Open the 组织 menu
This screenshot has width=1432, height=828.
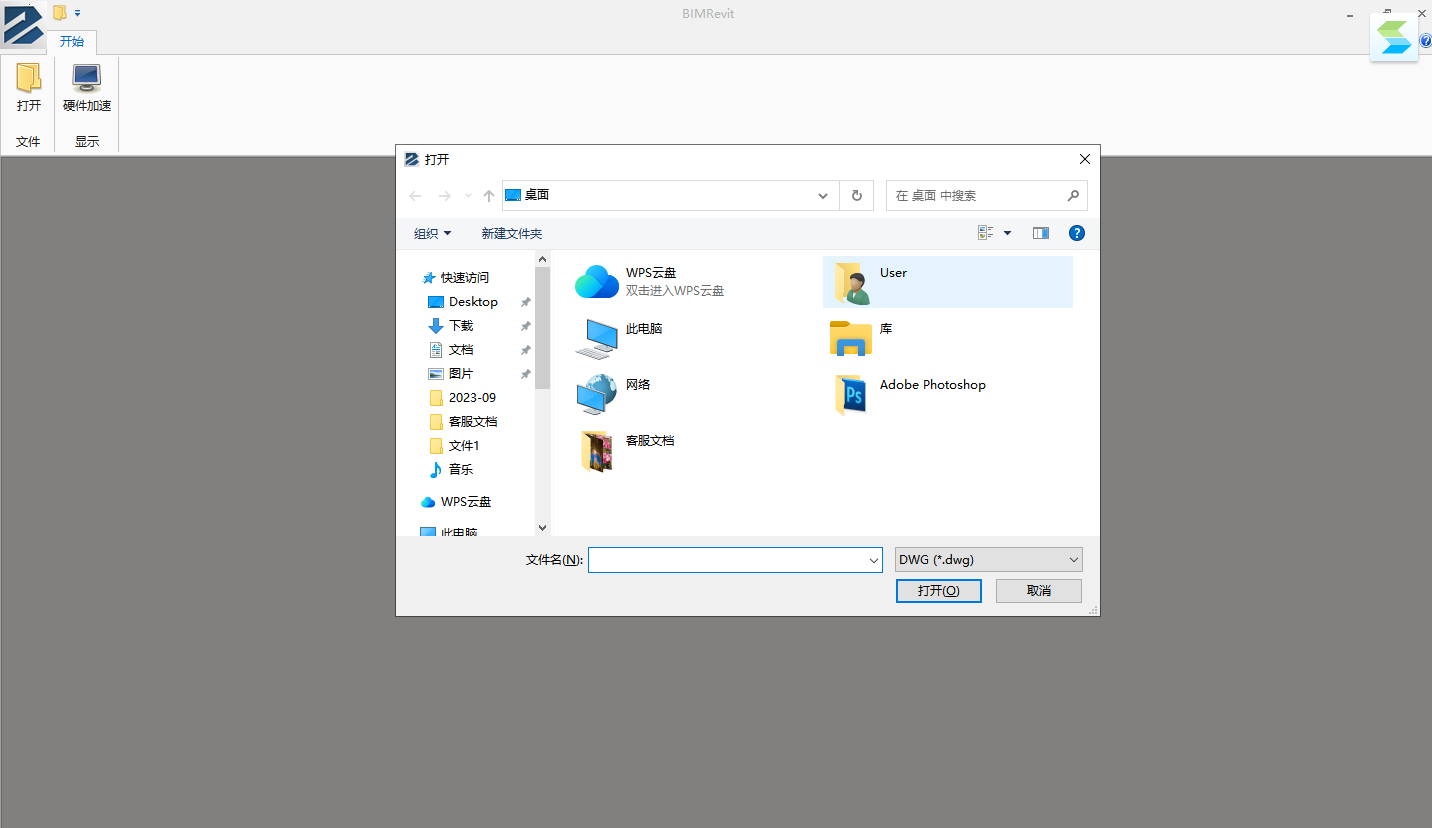432,233
